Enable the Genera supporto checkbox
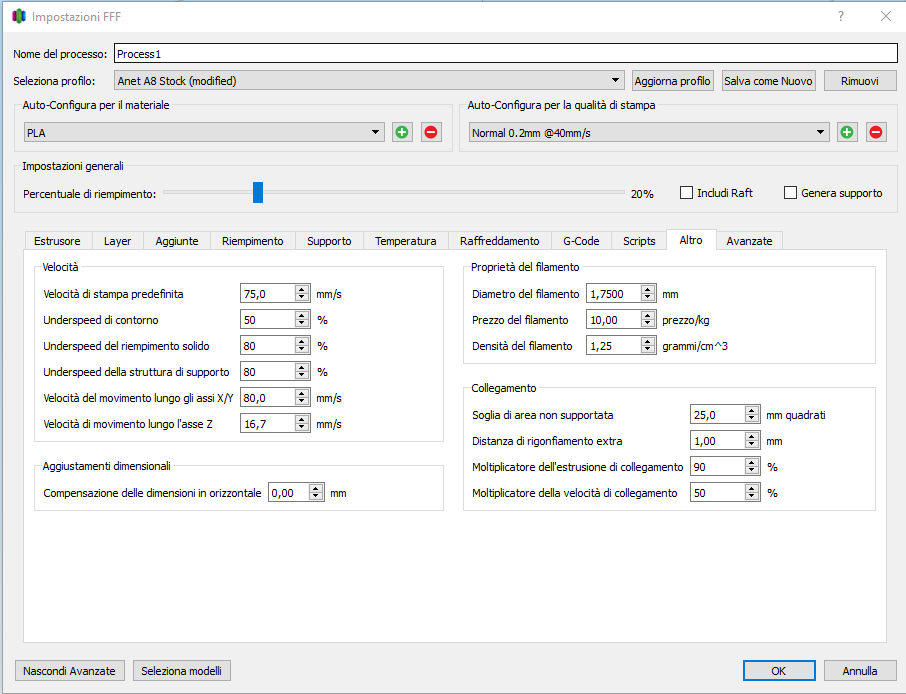The image size is (906, 694). (790, 192)
